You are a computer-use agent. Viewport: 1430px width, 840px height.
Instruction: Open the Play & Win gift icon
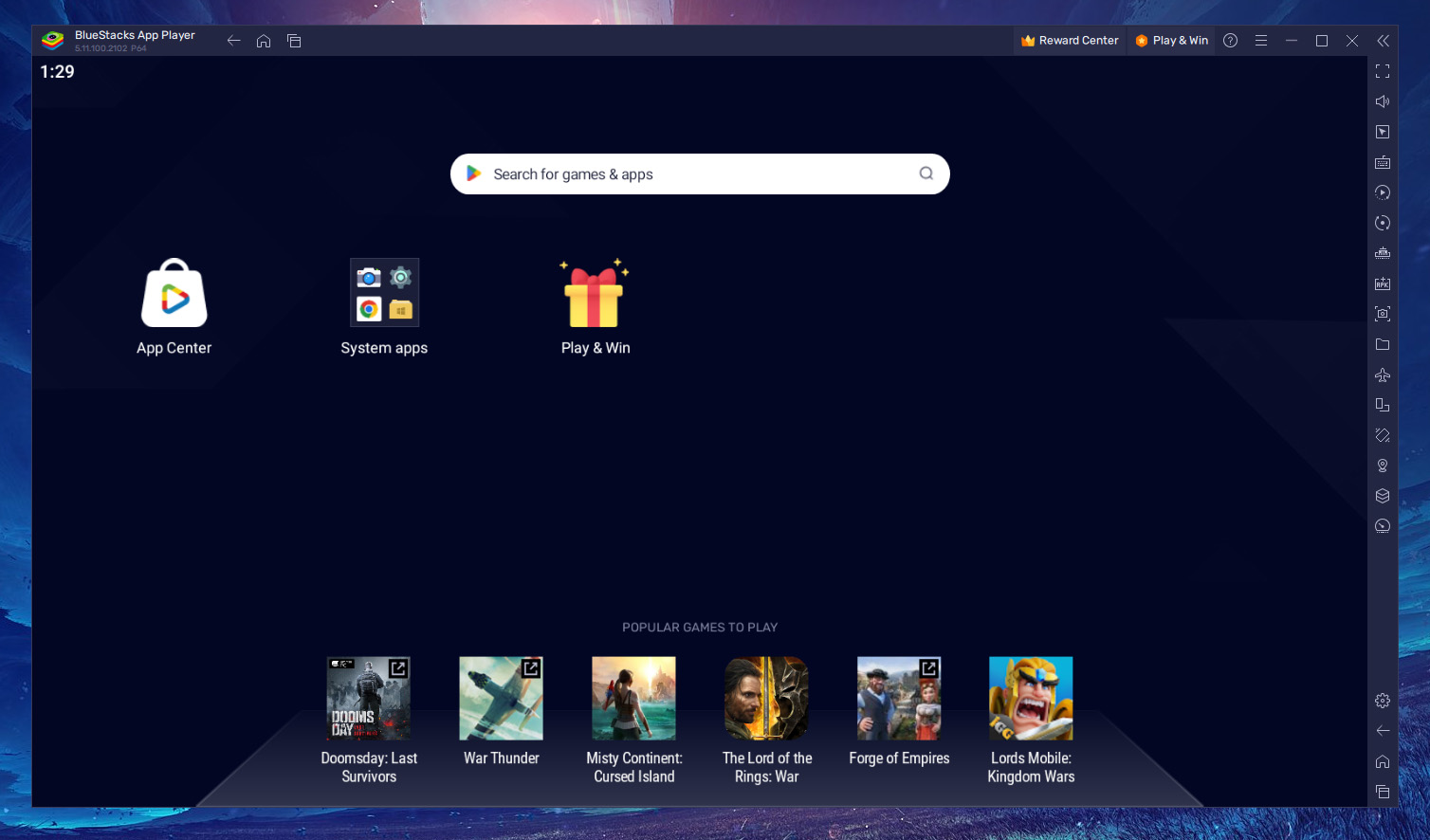coord(595,293)
